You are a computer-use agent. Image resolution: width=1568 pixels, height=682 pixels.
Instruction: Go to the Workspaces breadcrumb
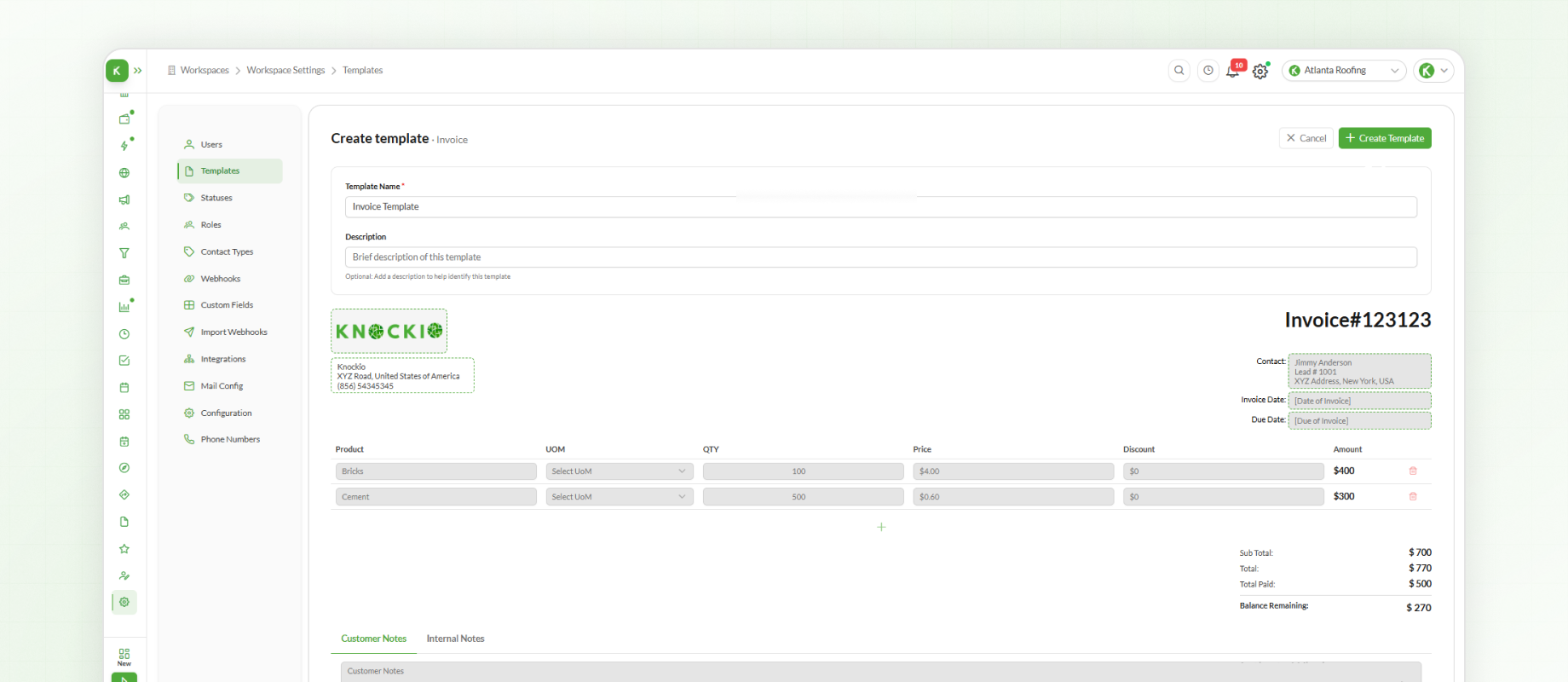(205, 71)
